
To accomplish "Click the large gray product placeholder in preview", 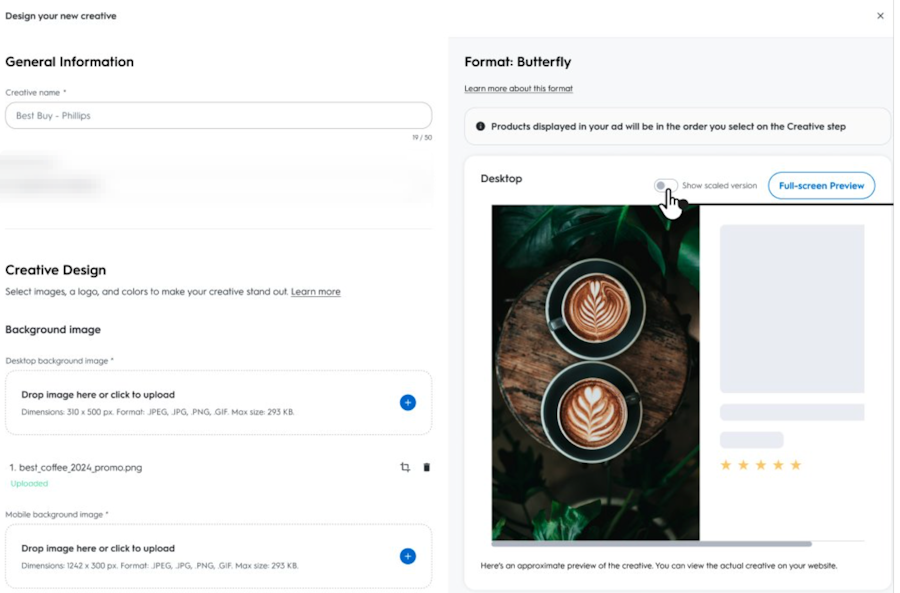I will click(x=792, y=308).
